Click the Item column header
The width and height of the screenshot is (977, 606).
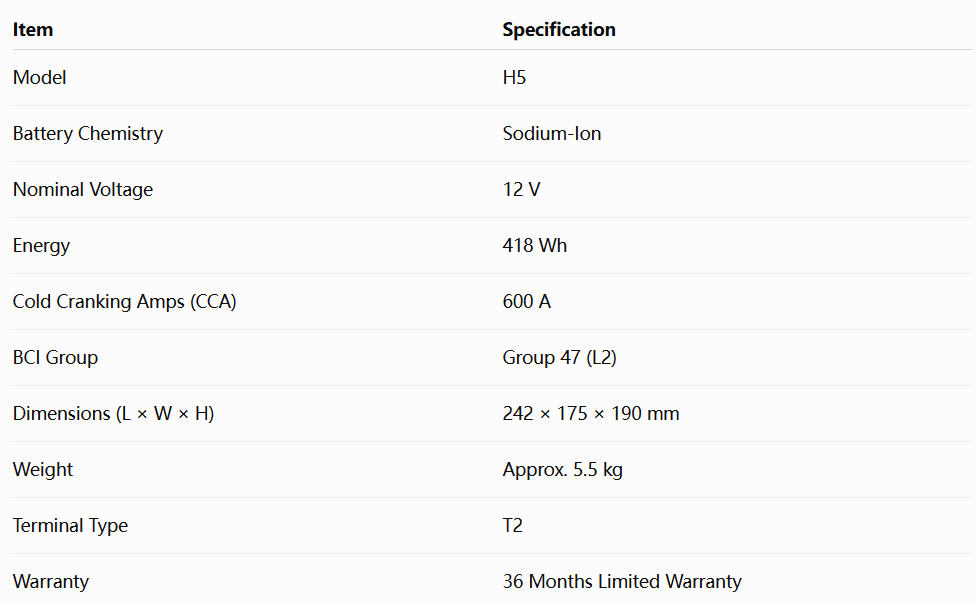click(33, 29)
